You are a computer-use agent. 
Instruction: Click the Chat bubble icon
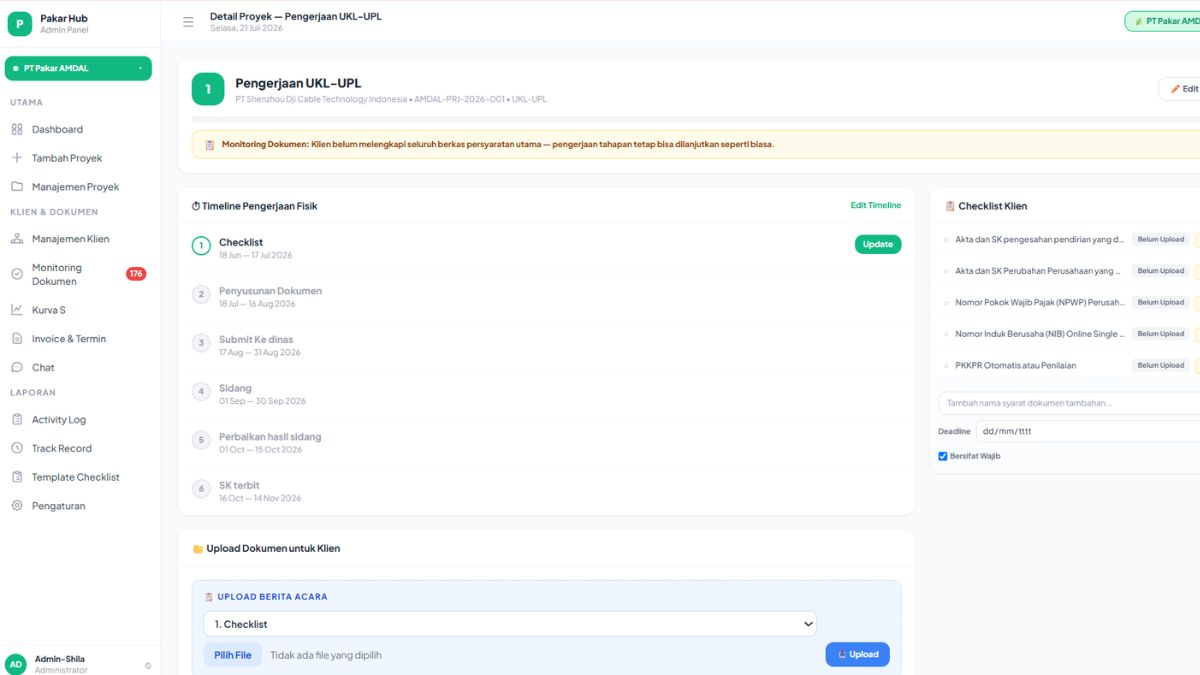[x=17, y=368]
